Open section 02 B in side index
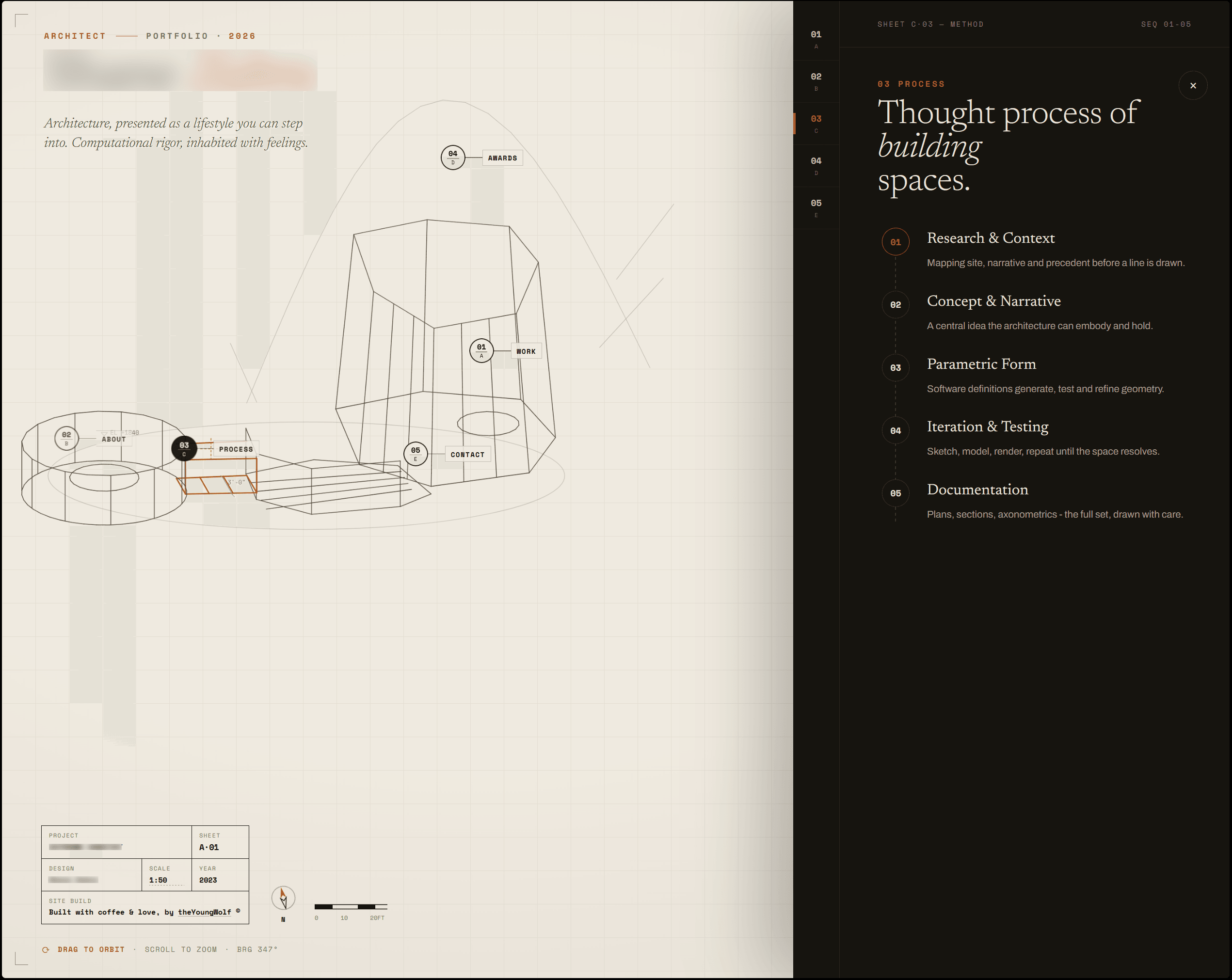The height and width of the screenshot is (980, 1232). point(816,81)
